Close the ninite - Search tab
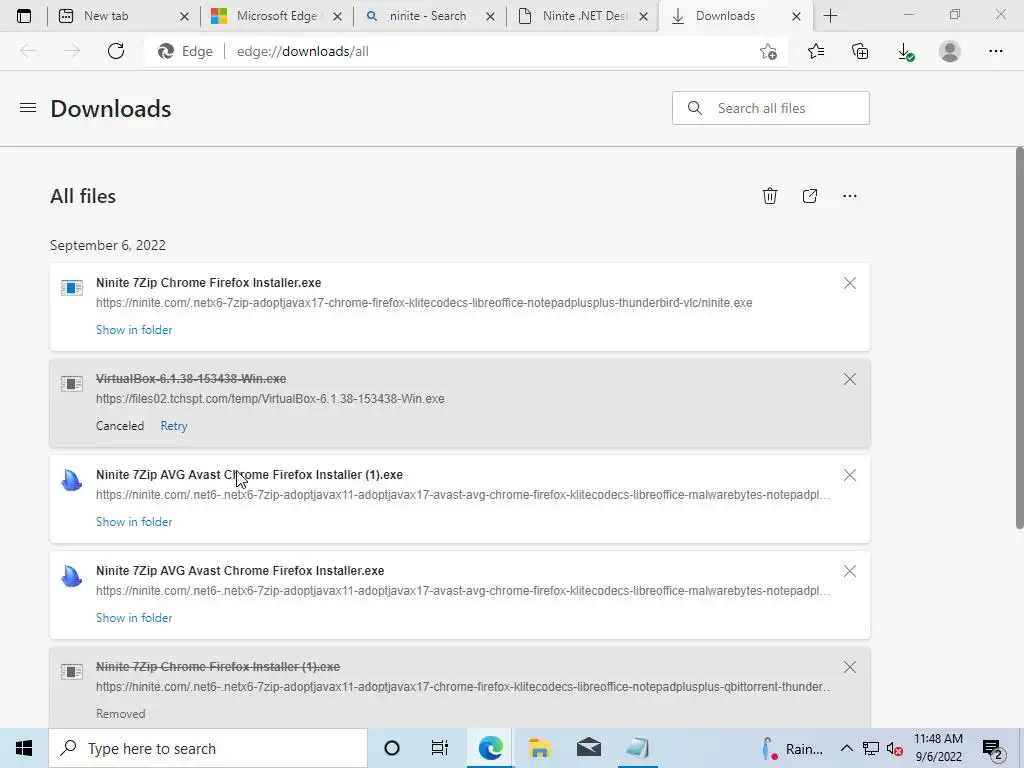This screenshot has height=768, width=1024. click(490, 16)
